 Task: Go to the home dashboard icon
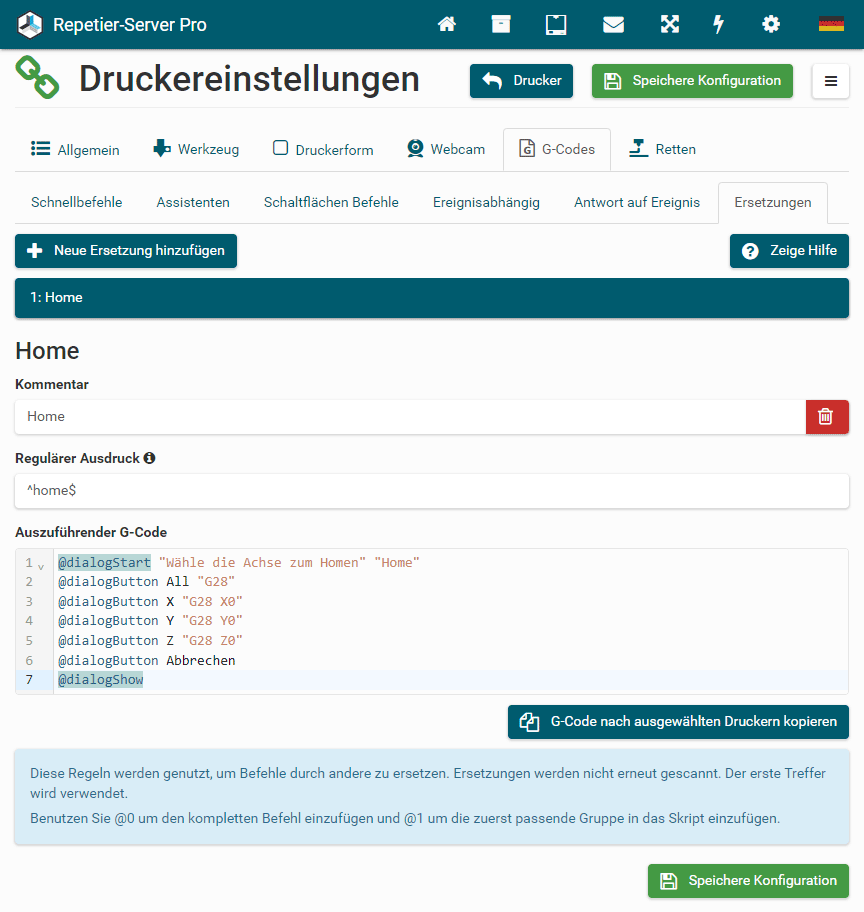(x=447, y=24)
